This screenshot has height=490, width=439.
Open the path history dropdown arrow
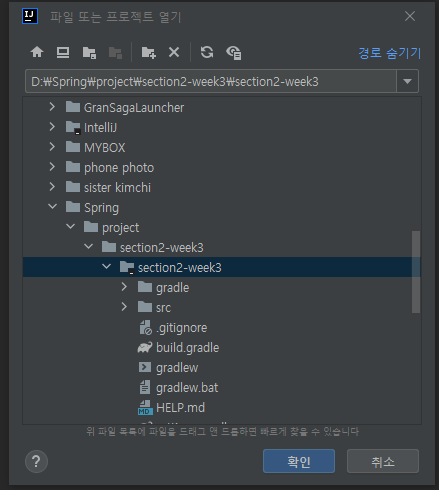coord(407,81)
